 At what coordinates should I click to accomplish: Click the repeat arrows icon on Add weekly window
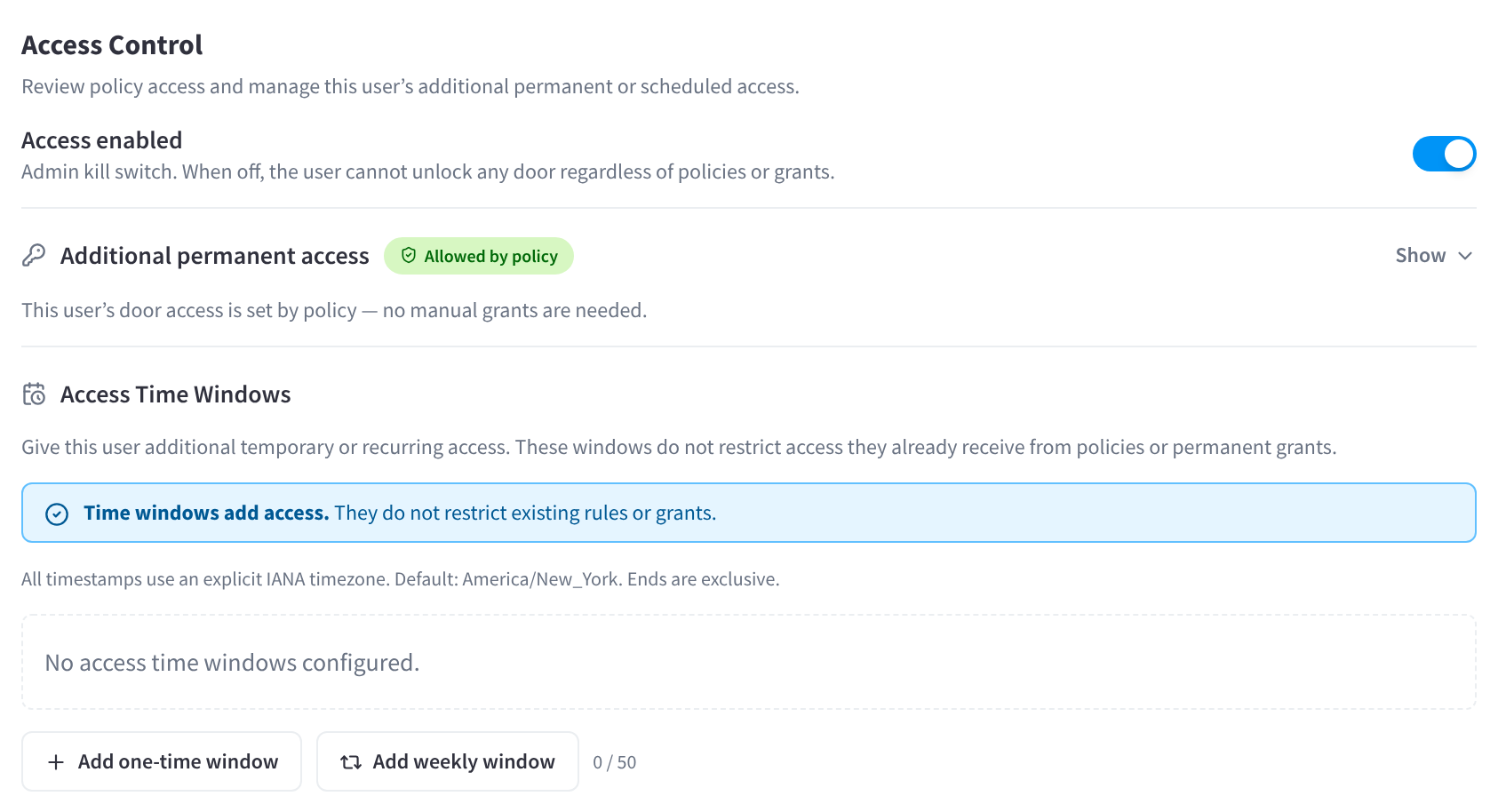(351, 762)
